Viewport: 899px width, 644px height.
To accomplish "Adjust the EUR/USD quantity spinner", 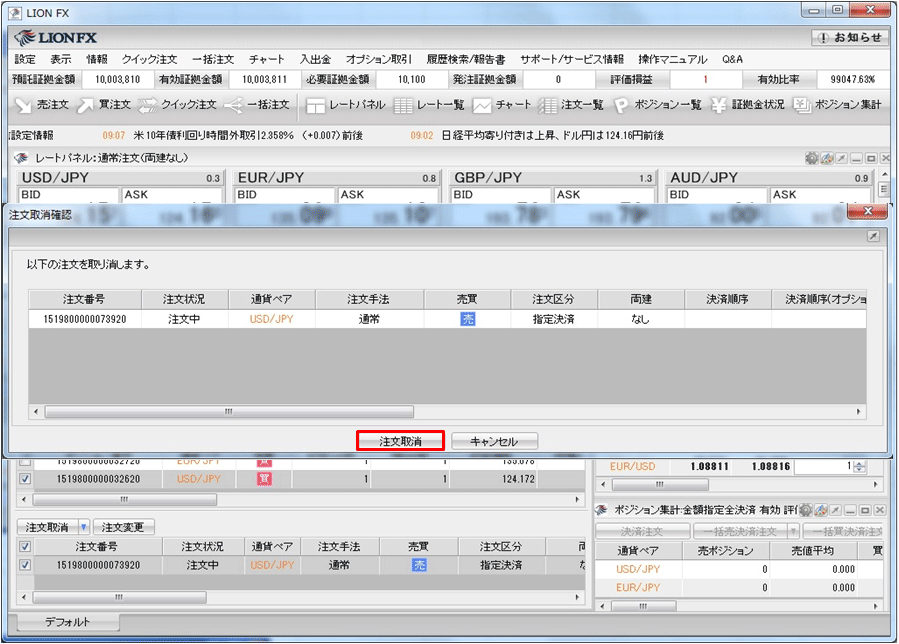I will tap(859, 467).
